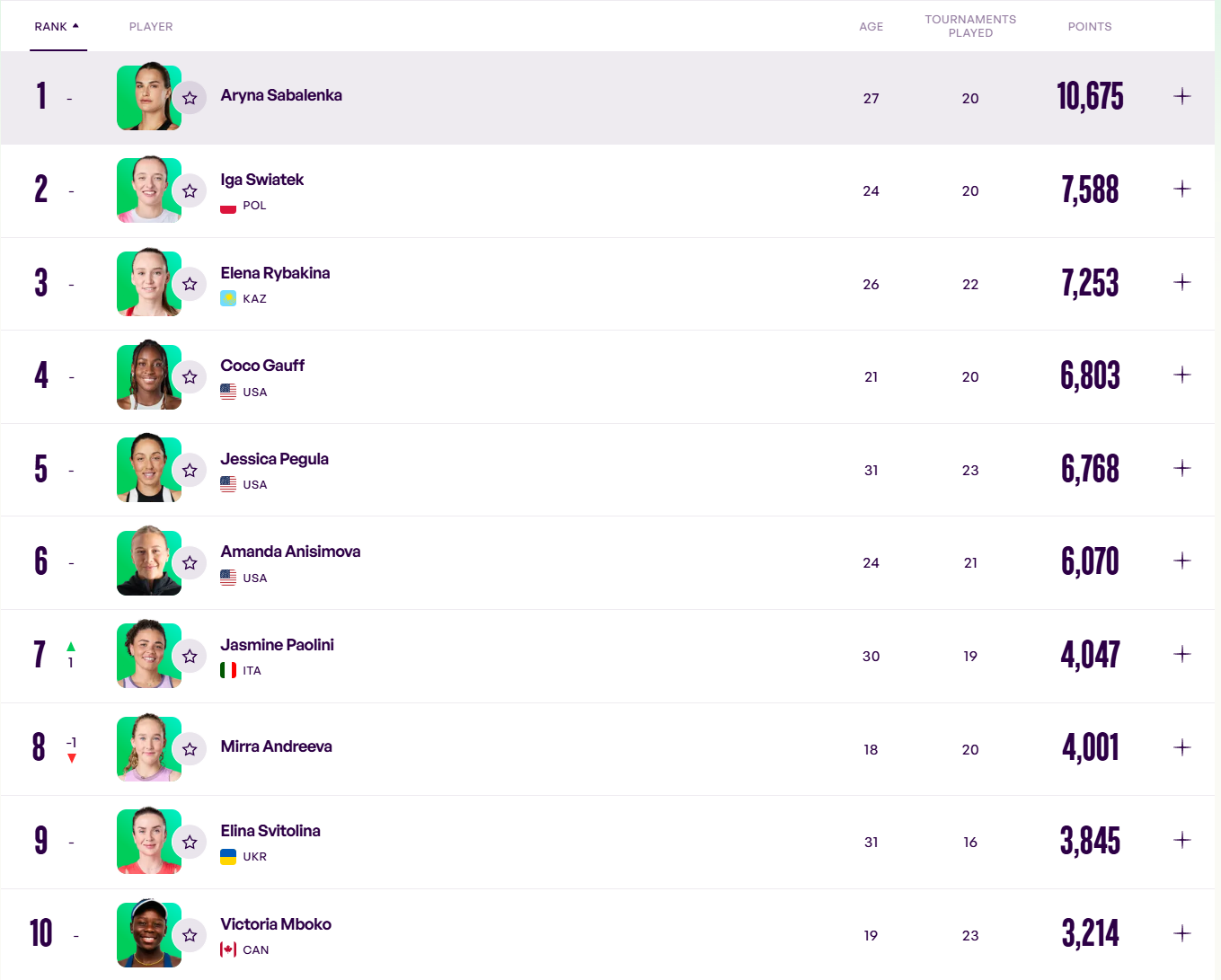Screen dimensions: 1221x980
Task: Expand Aryna Sabalenka's row with the plus
Action: [x=1182, y=96]
